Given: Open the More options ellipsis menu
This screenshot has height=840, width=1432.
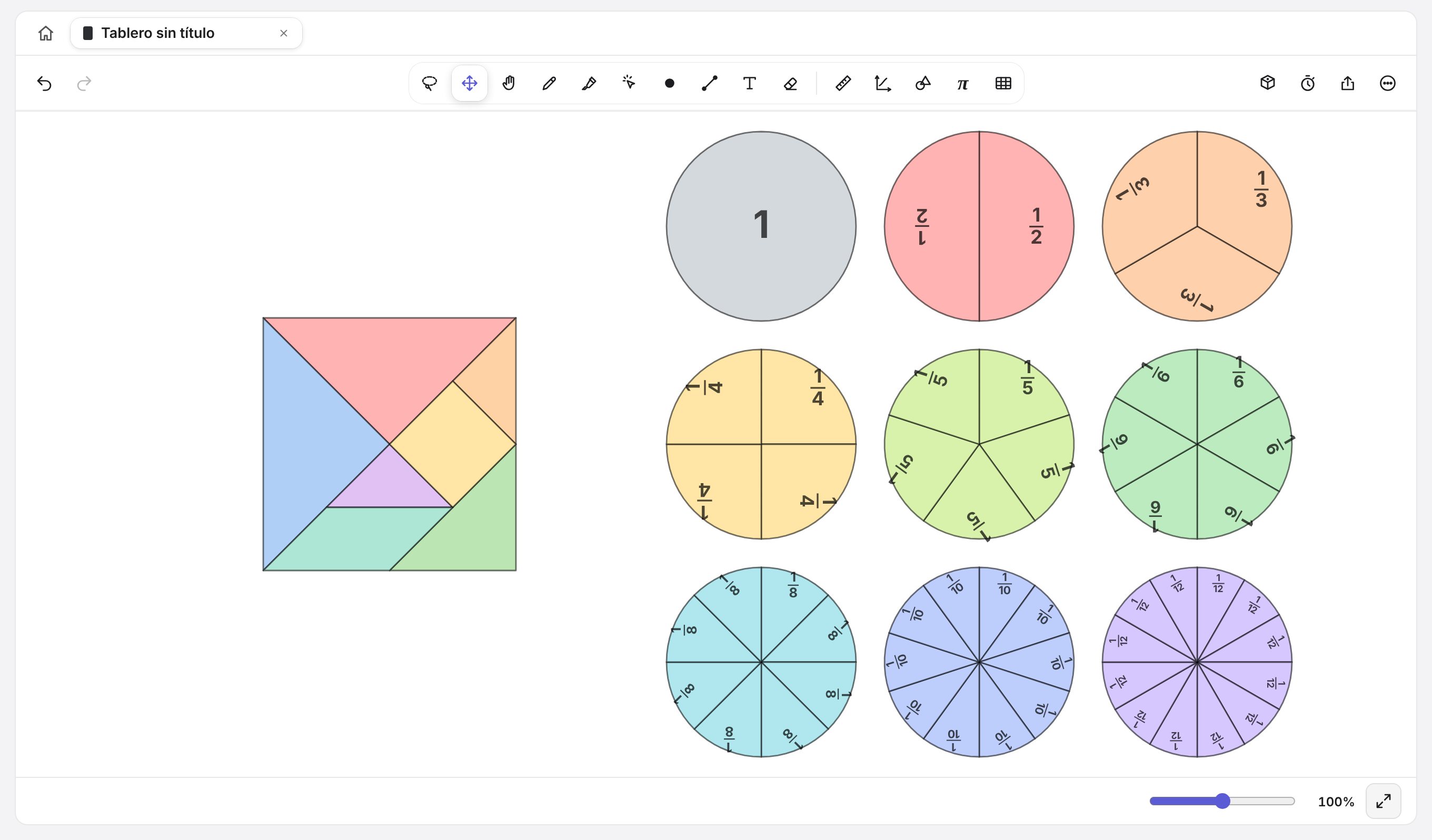Looking at the screenshot, I should coord(1388,84).
